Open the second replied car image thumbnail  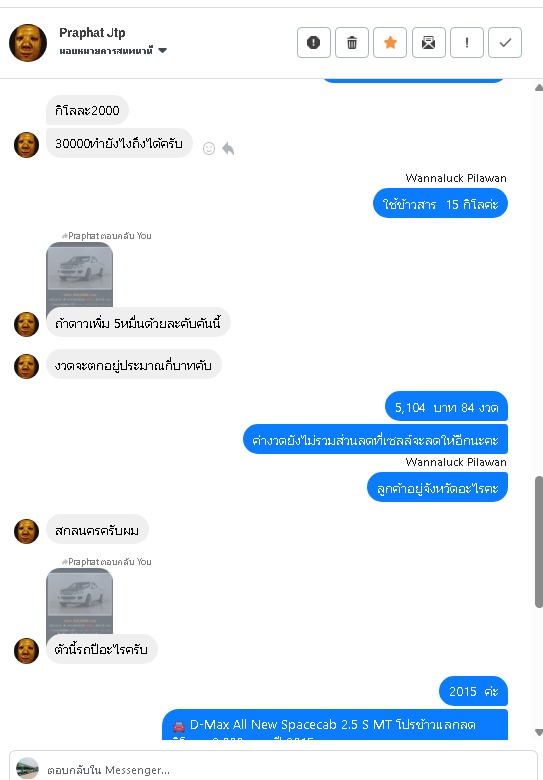[80, 601]
